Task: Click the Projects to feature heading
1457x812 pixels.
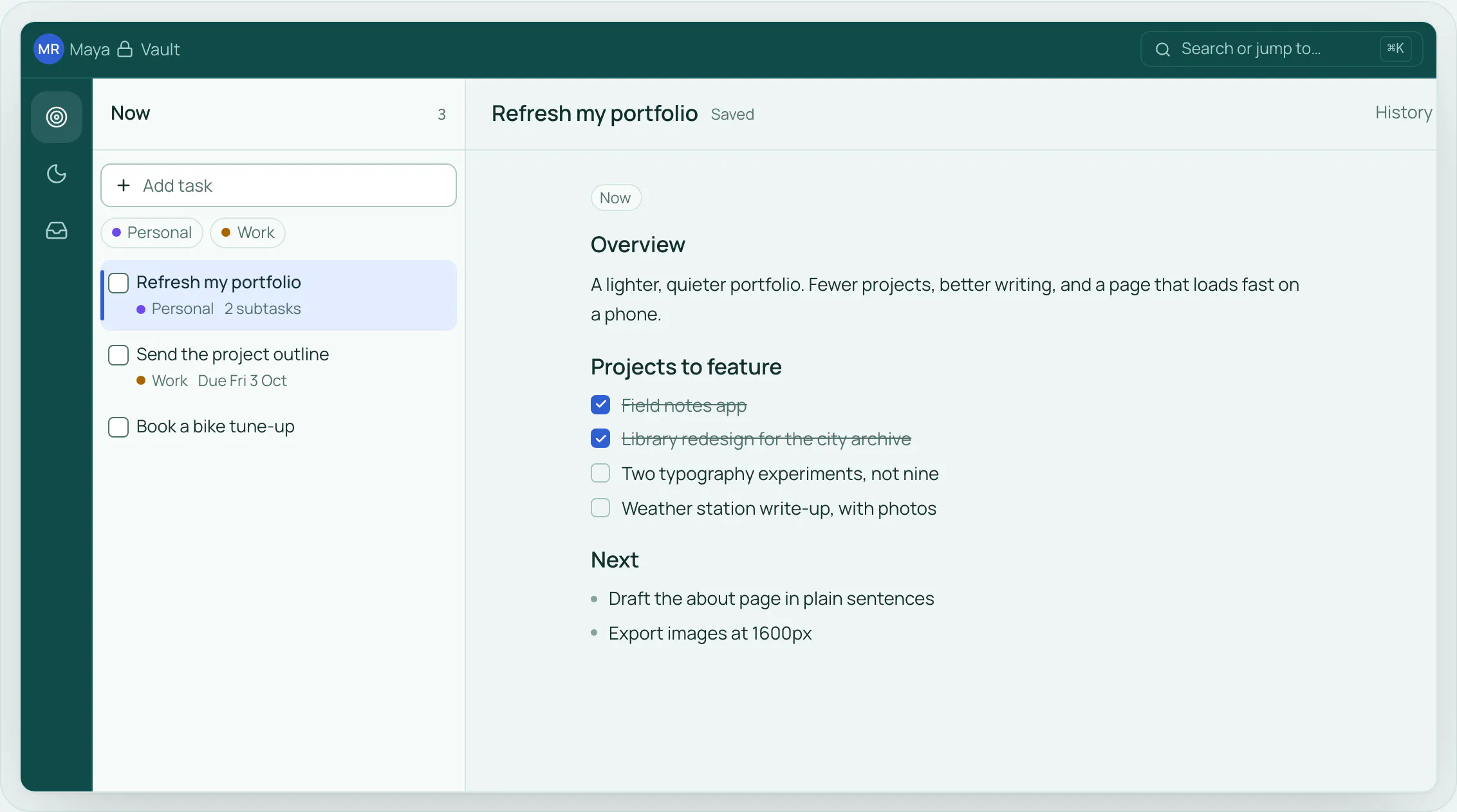Action: (686, 367)
